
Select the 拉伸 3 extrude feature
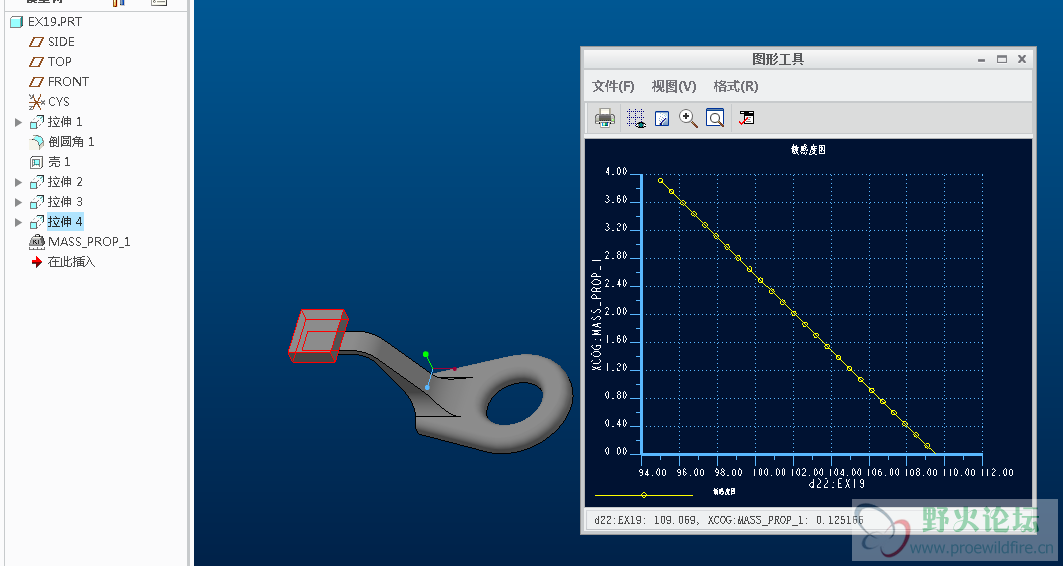click(x=64, y=202)
